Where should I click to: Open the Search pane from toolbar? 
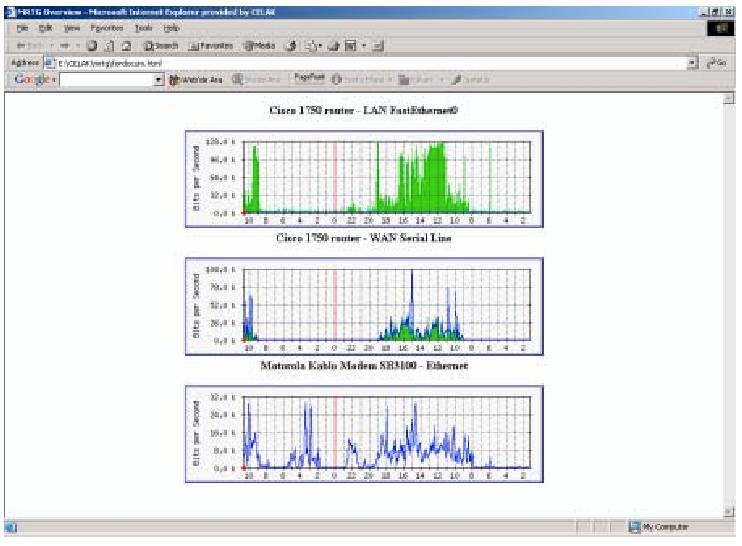click(x=161, y=46)
